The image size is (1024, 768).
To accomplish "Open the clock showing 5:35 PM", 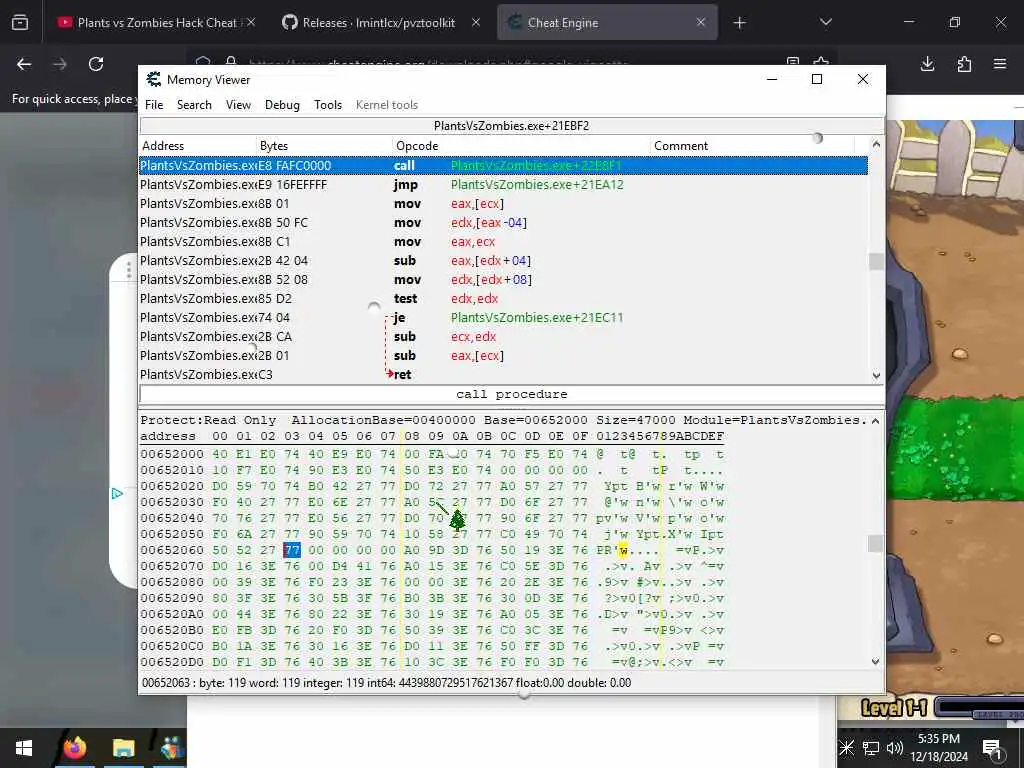I will pyautogui.click(x=938, y=748).
